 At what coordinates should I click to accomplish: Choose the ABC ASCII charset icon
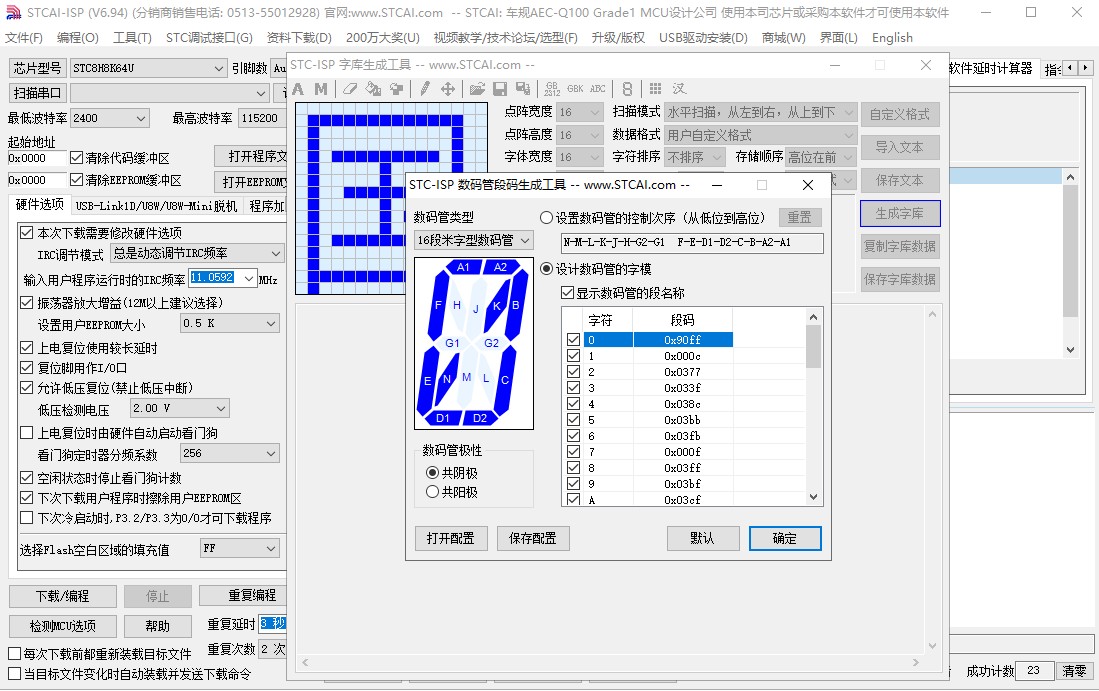point(598,89)
